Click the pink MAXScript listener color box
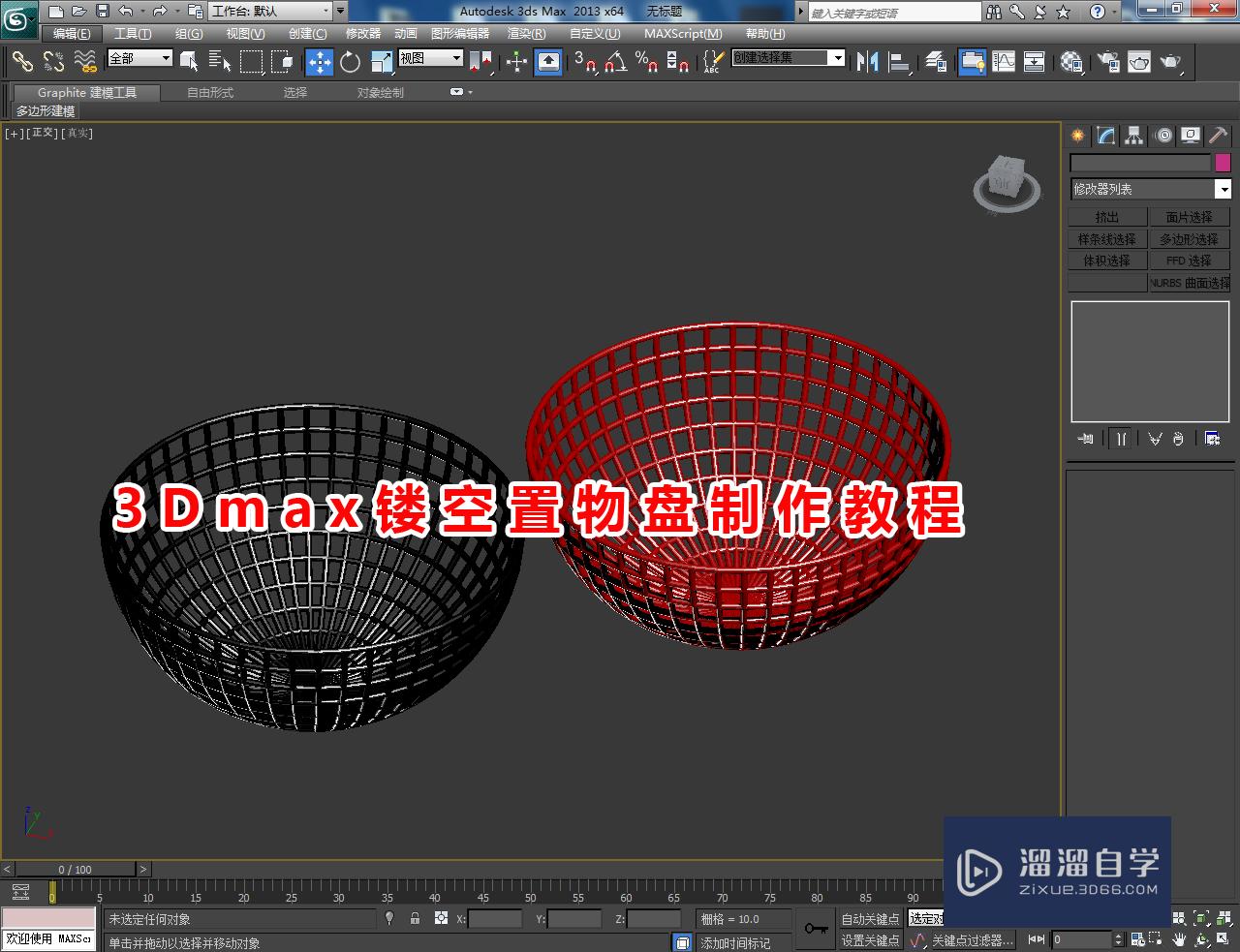The width and height of the screenshot is (1240, 952). 48,918
